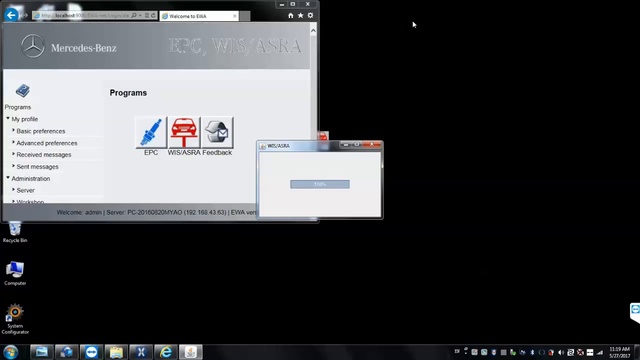Open Received messages link
This screenshot has height=360, width=640.
click(x=44, y=155)
